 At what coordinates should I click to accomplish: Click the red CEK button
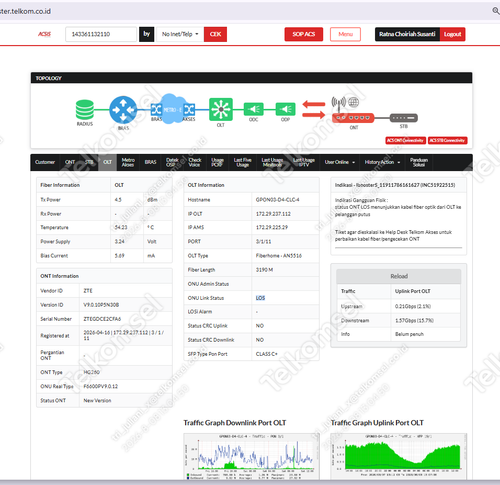point(215,34)
